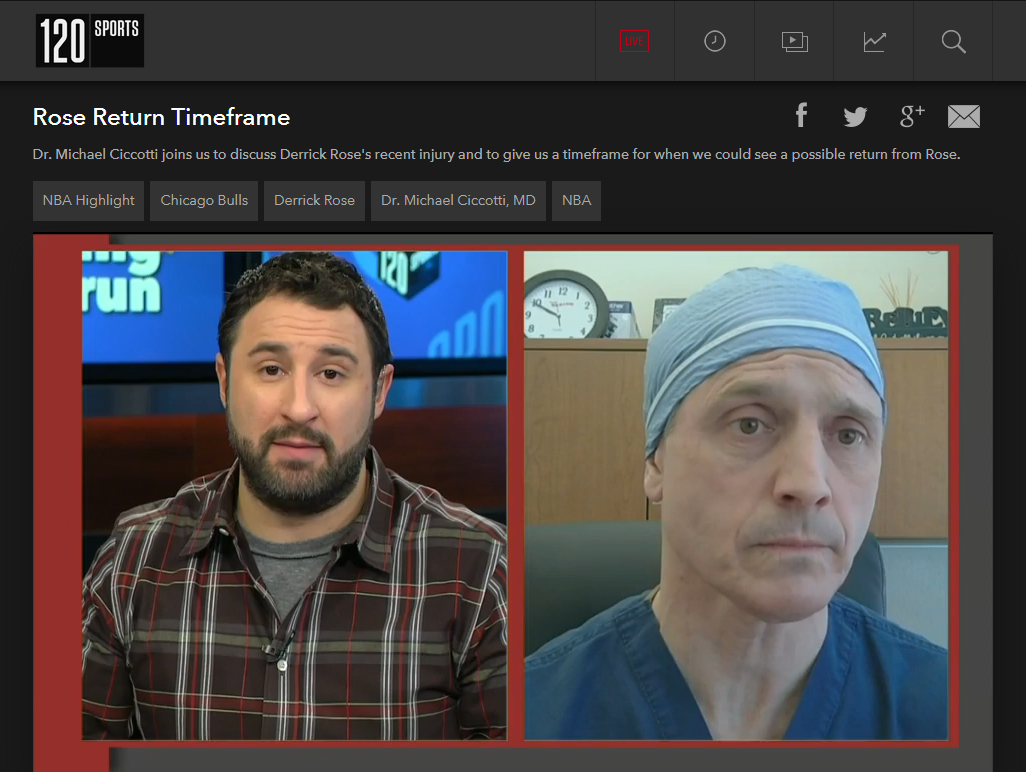Click the search magnifier icon
Viewport: 1026px width, 772px height.
coord(953,41)
